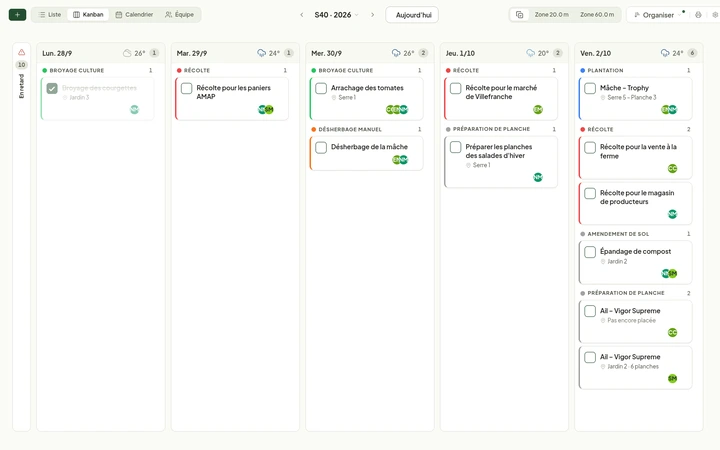Check Récolte pour le magasin de producteurs
720x450 pixels.
pos(590,193)
